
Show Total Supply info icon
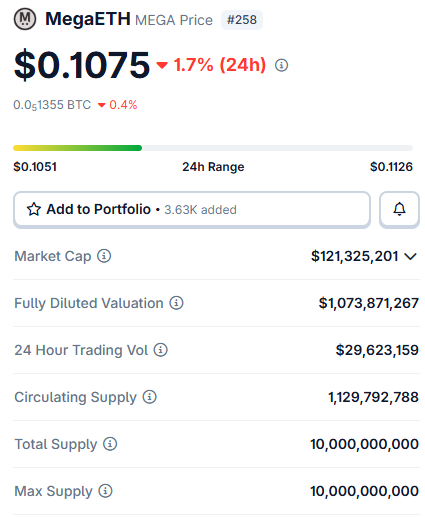click(110, 444)
